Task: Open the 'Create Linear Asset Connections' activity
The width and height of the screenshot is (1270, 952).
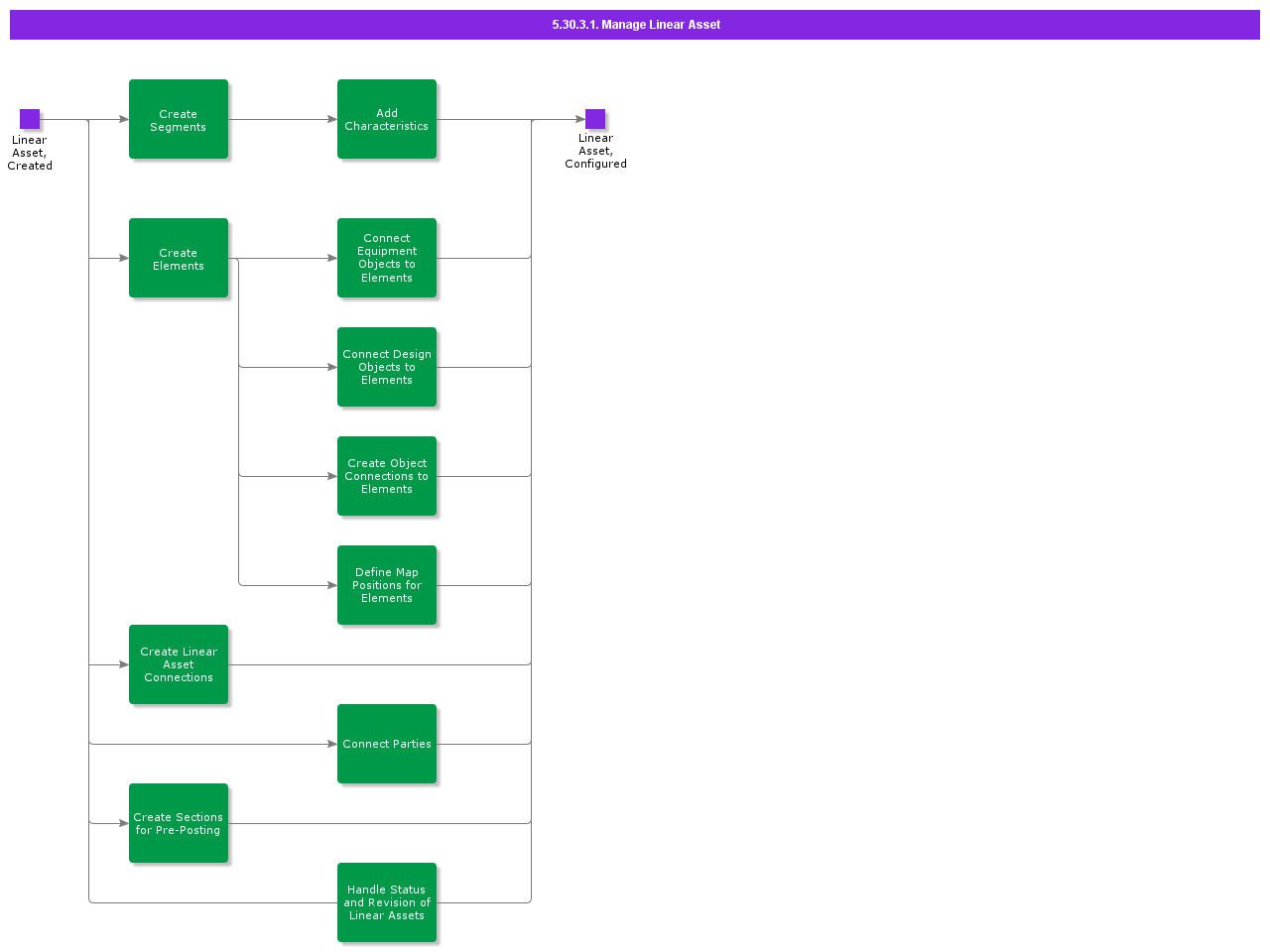Action: click(179, 664)
